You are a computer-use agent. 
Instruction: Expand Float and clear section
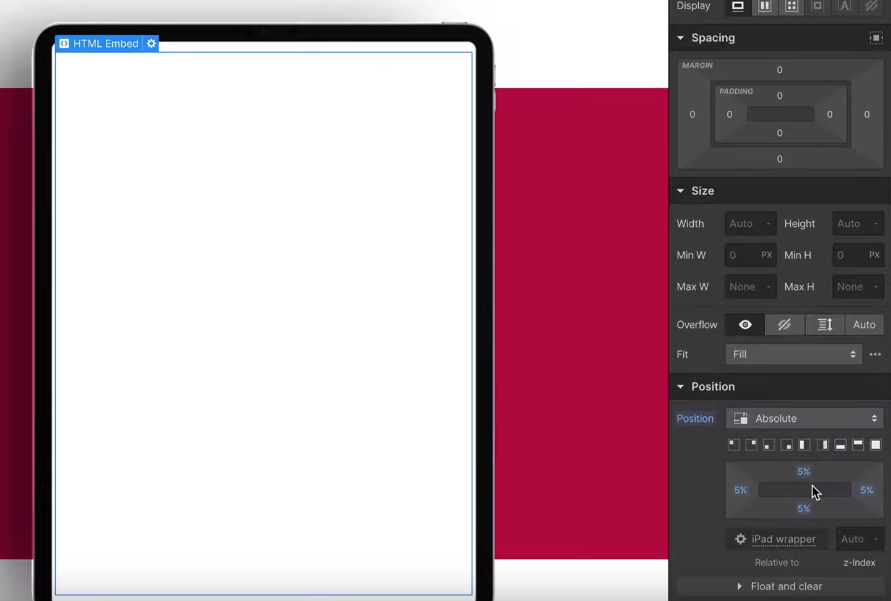pos(779,586)
